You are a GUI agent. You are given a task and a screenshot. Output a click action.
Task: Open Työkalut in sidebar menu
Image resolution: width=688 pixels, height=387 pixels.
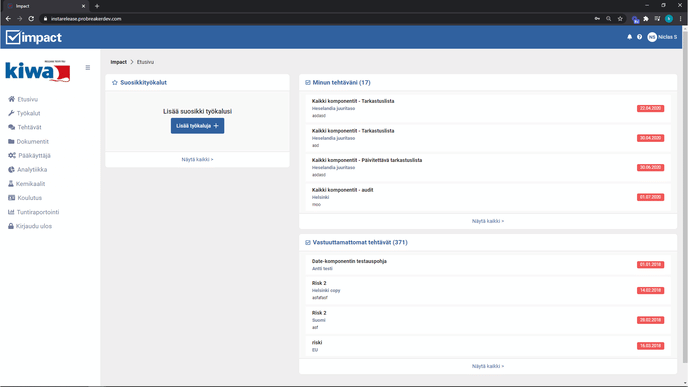pyautogui.click(x=29, y=113)
